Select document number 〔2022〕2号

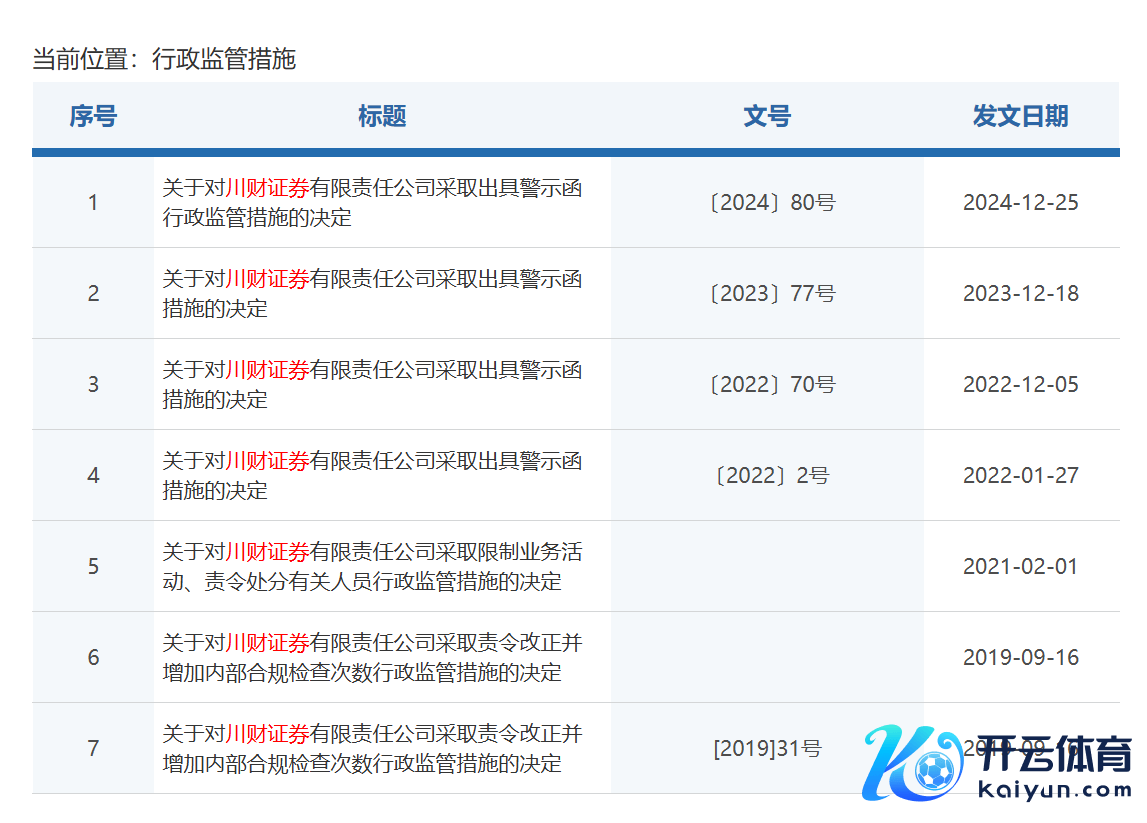point(767,476)
